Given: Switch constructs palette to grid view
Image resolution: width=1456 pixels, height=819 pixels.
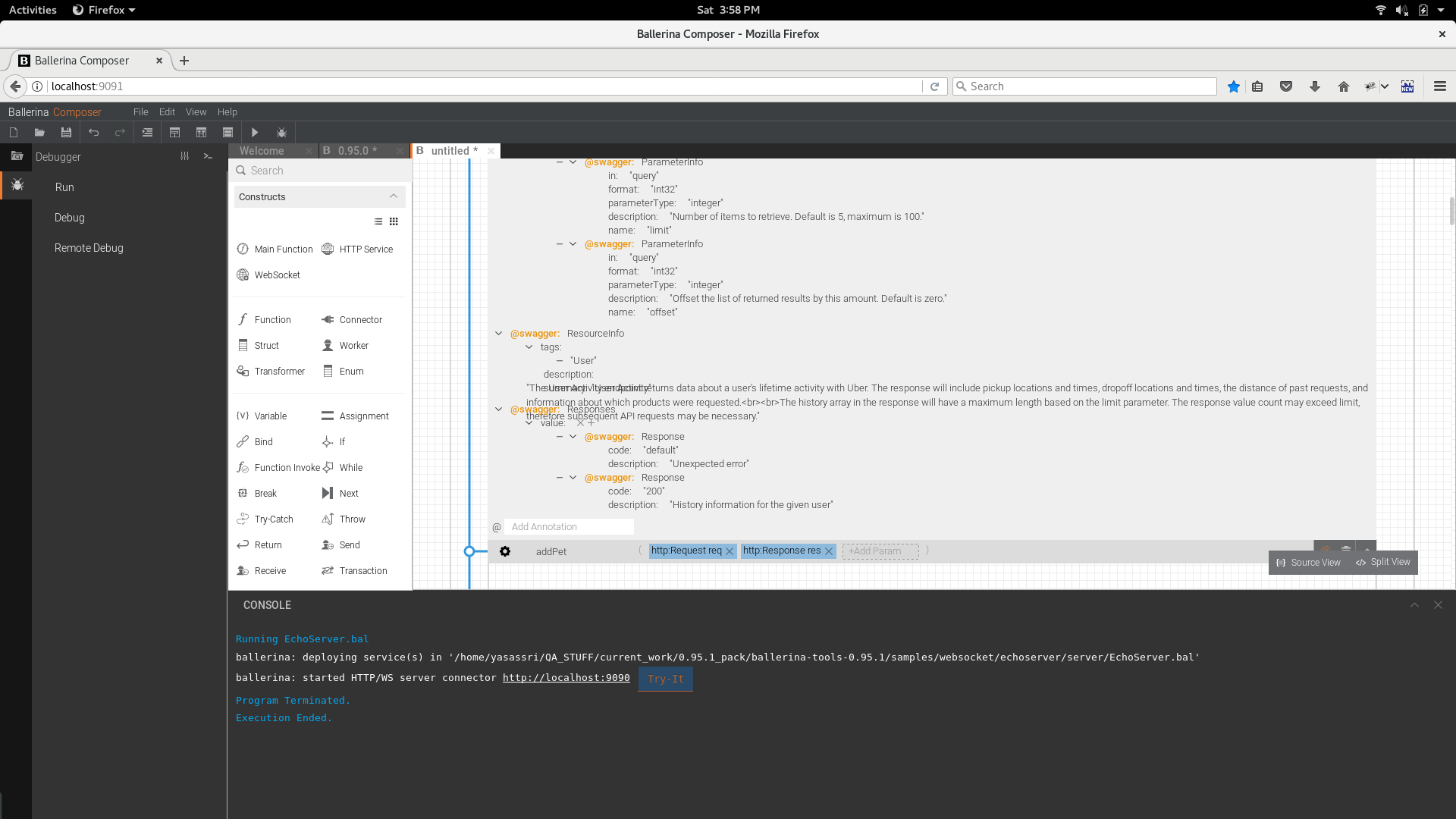Looking at the screenshot, I should (x=394, y=221).
